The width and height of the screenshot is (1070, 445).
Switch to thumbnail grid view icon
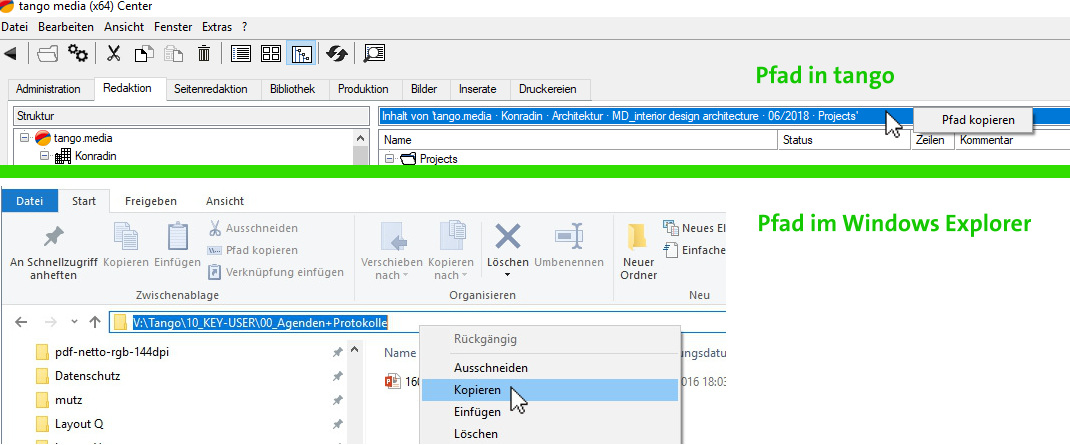click(x=271, y=53)
